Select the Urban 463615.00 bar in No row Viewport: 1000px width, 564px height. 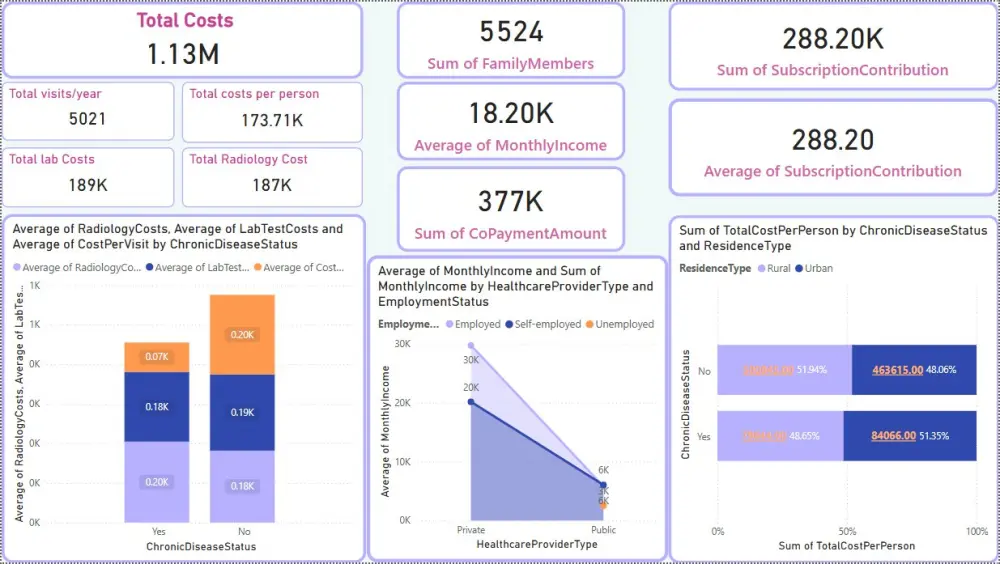(914, 370)
